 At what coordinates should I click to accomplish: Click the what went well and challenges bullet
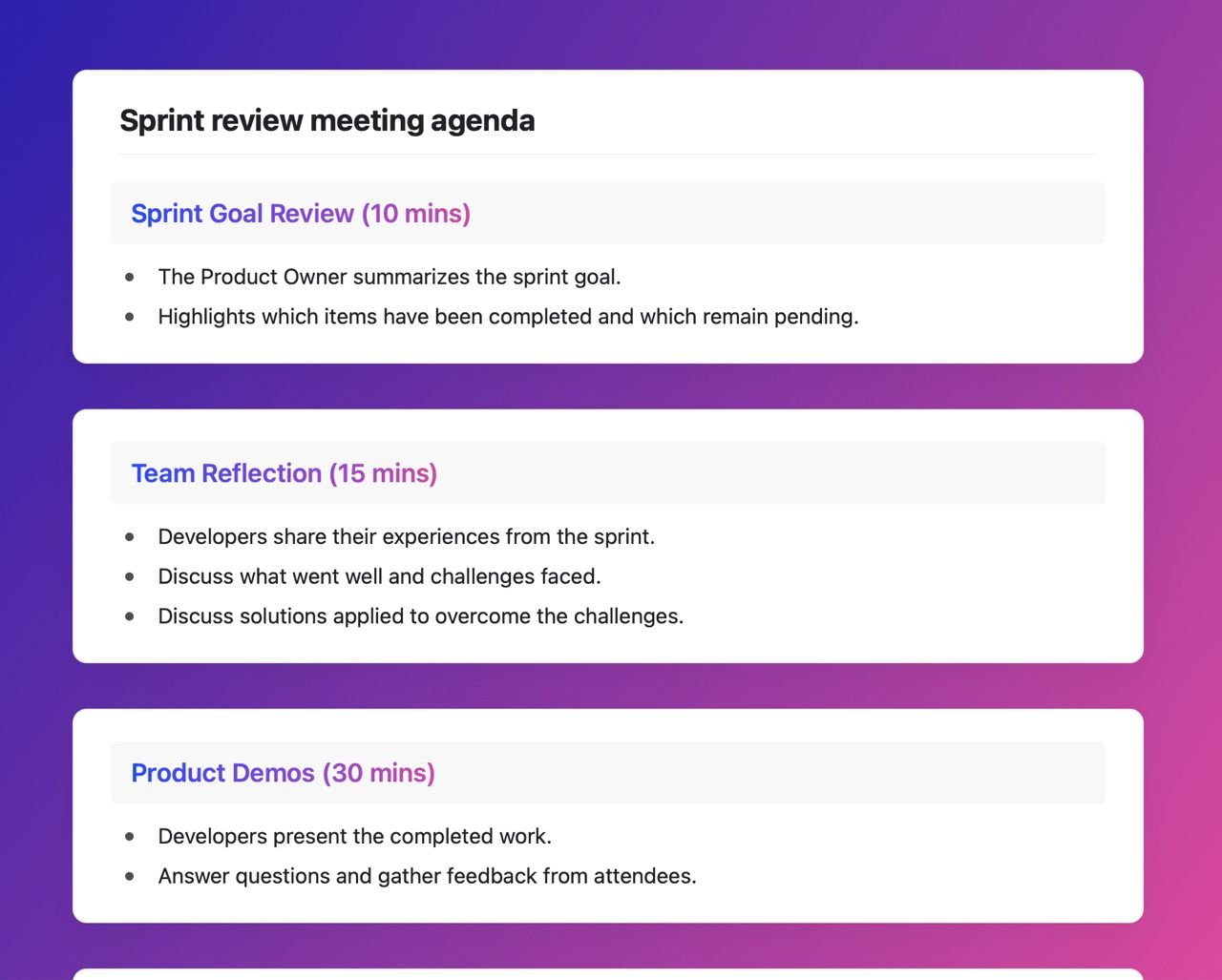pyautogui.click(x=380, y=576)
